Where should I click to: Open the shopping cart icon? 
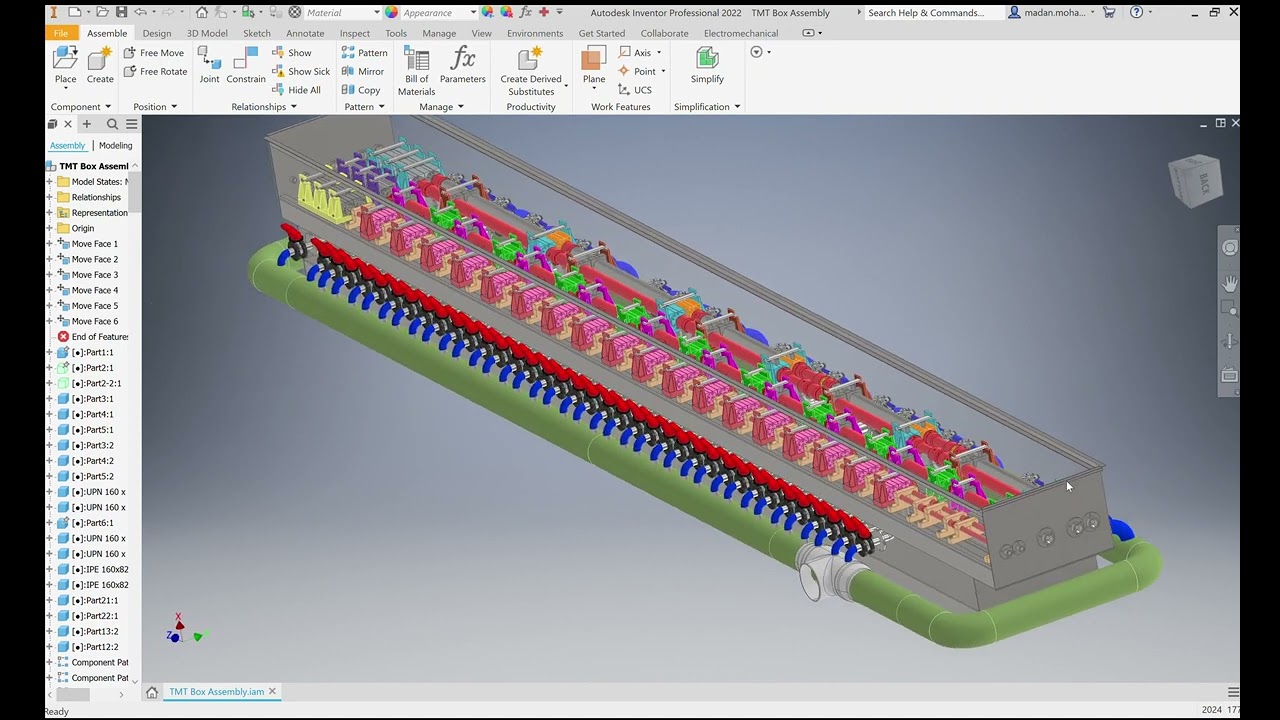coord(1109,12)
